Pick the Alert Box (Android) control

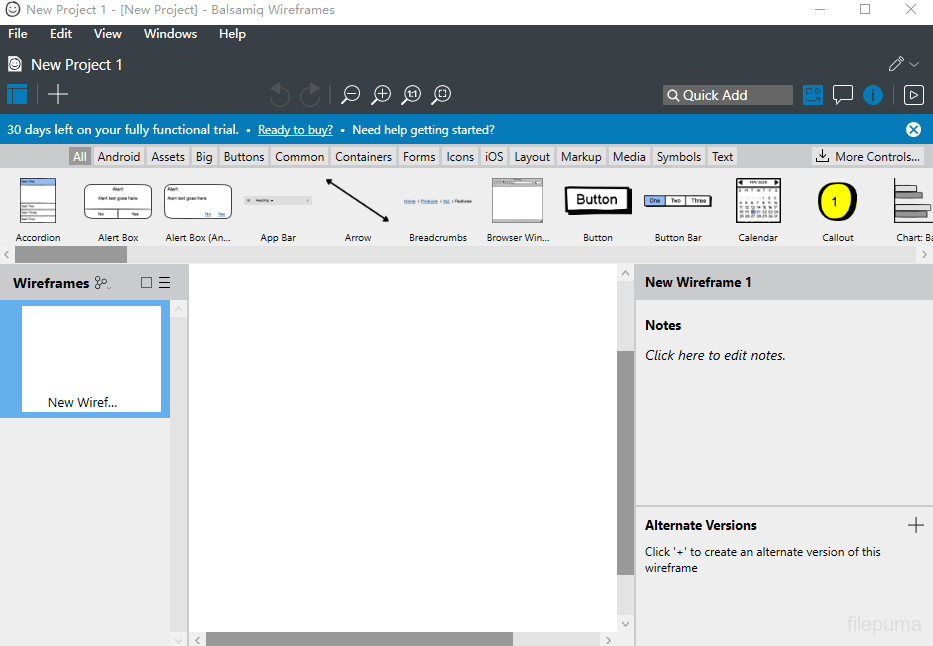pos(198,210)
